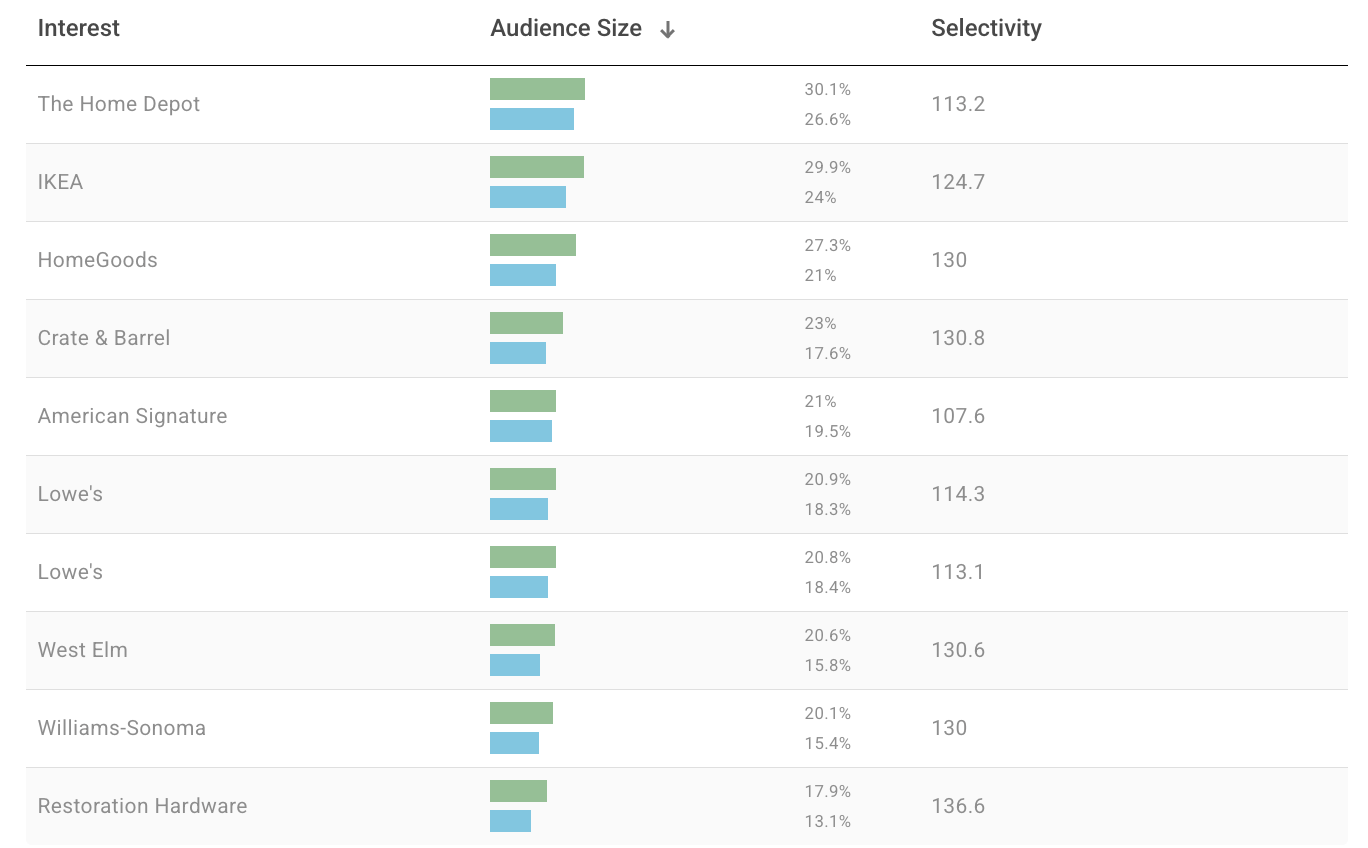Viewport: 1368px width, 848px height.
Task: Open the IKEA interest entry
Action: click(60, 182)
